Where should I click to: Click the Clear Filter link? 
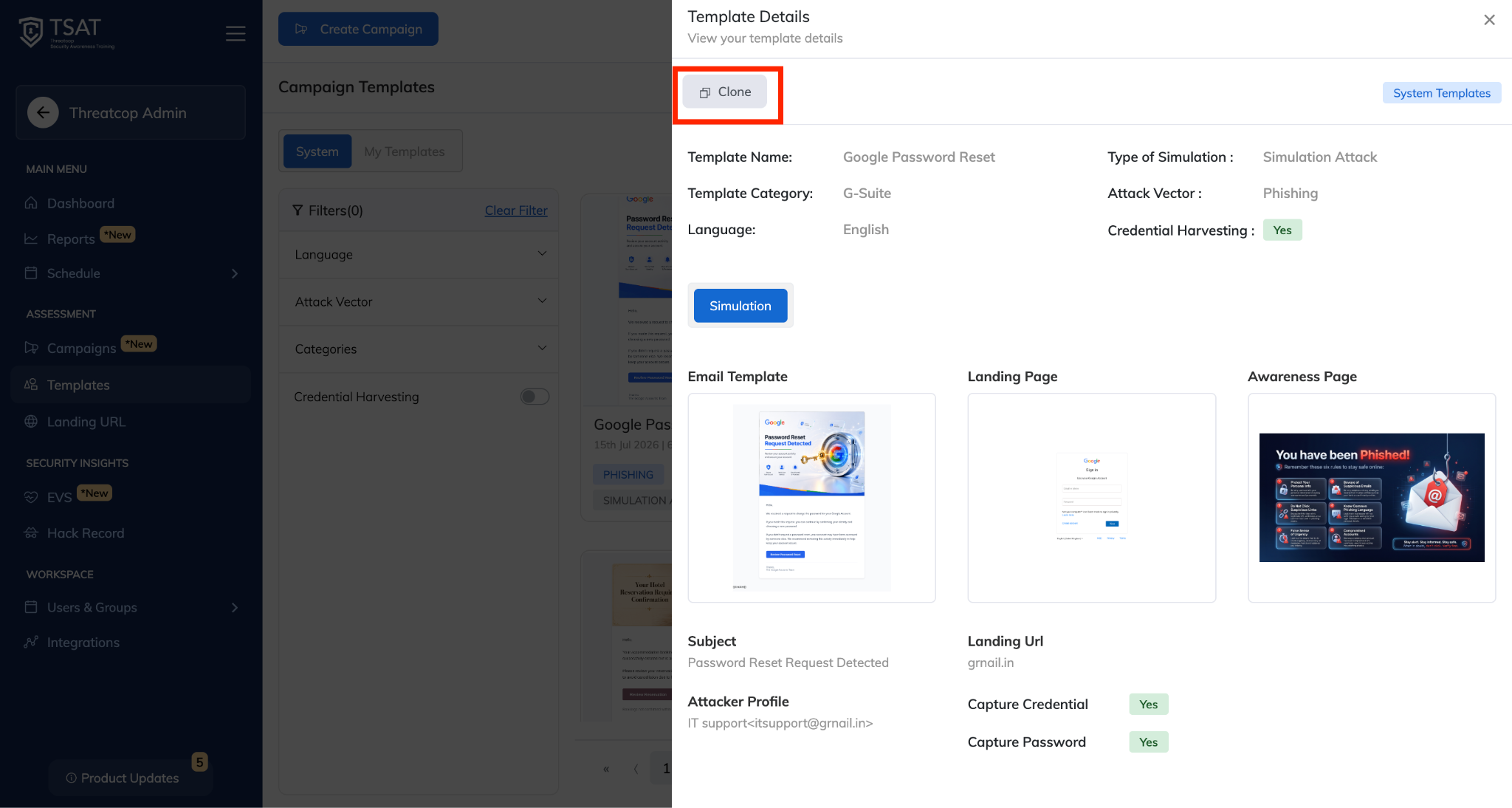[516, 210]
